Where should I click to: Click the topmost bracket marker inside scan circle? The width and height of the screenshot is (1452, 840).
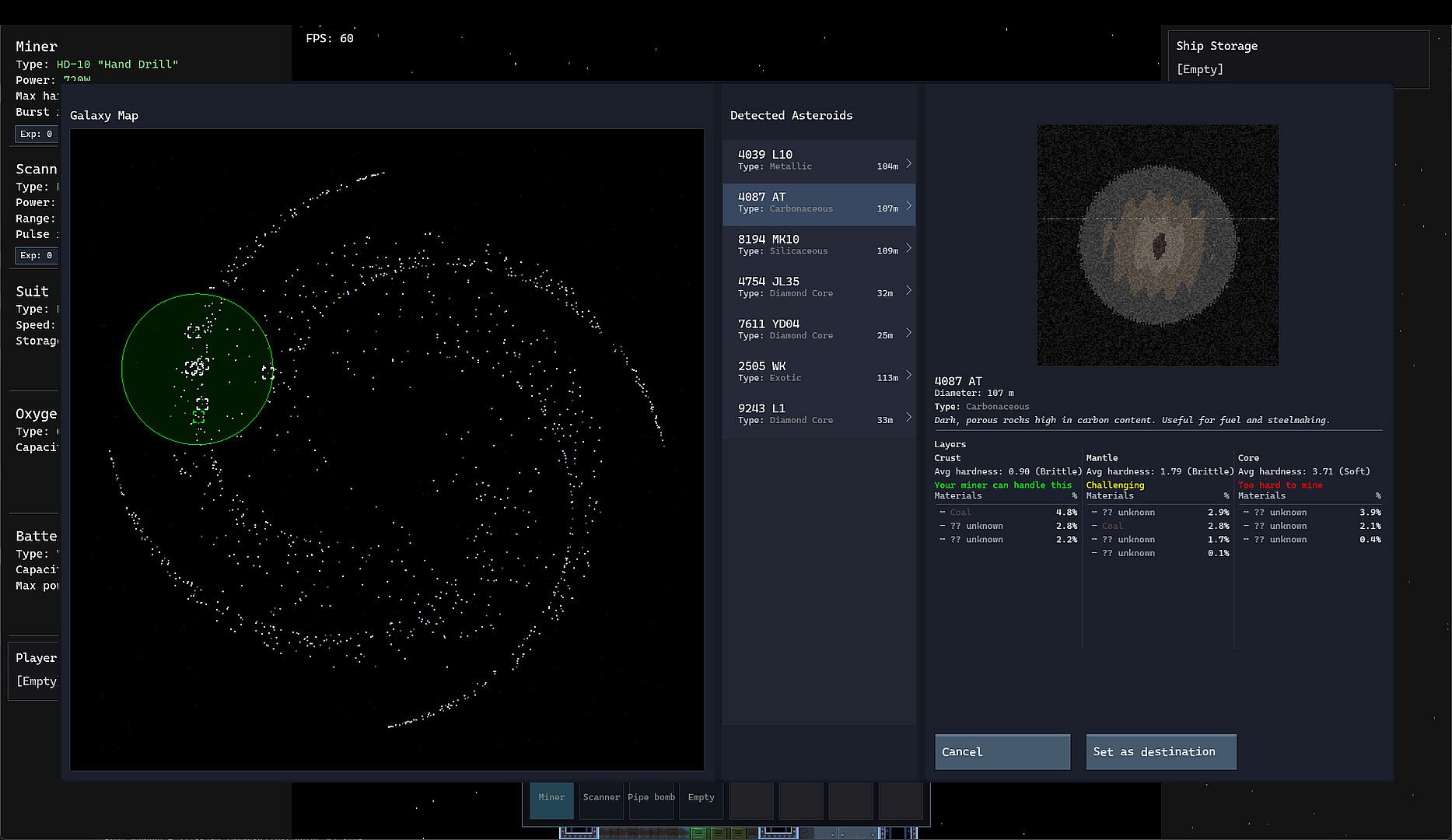(193, 332)
